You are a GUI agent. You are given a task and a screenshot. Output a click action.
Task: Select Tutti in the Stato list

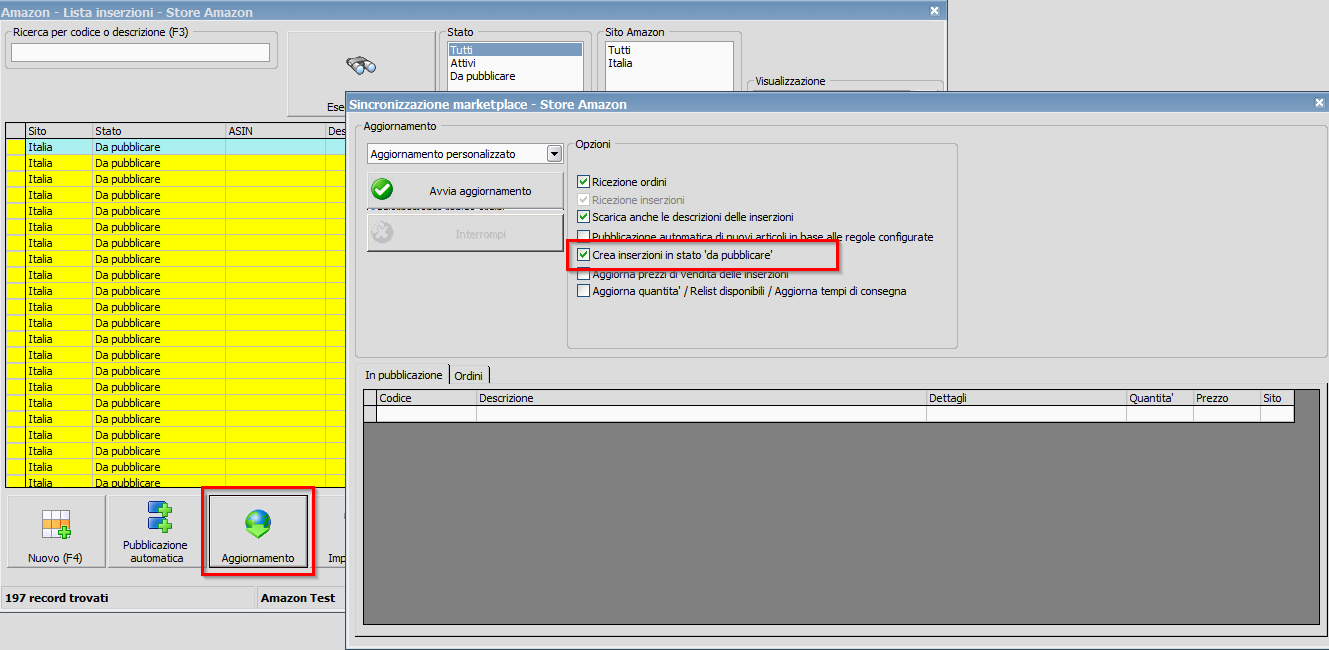(515, 50)
